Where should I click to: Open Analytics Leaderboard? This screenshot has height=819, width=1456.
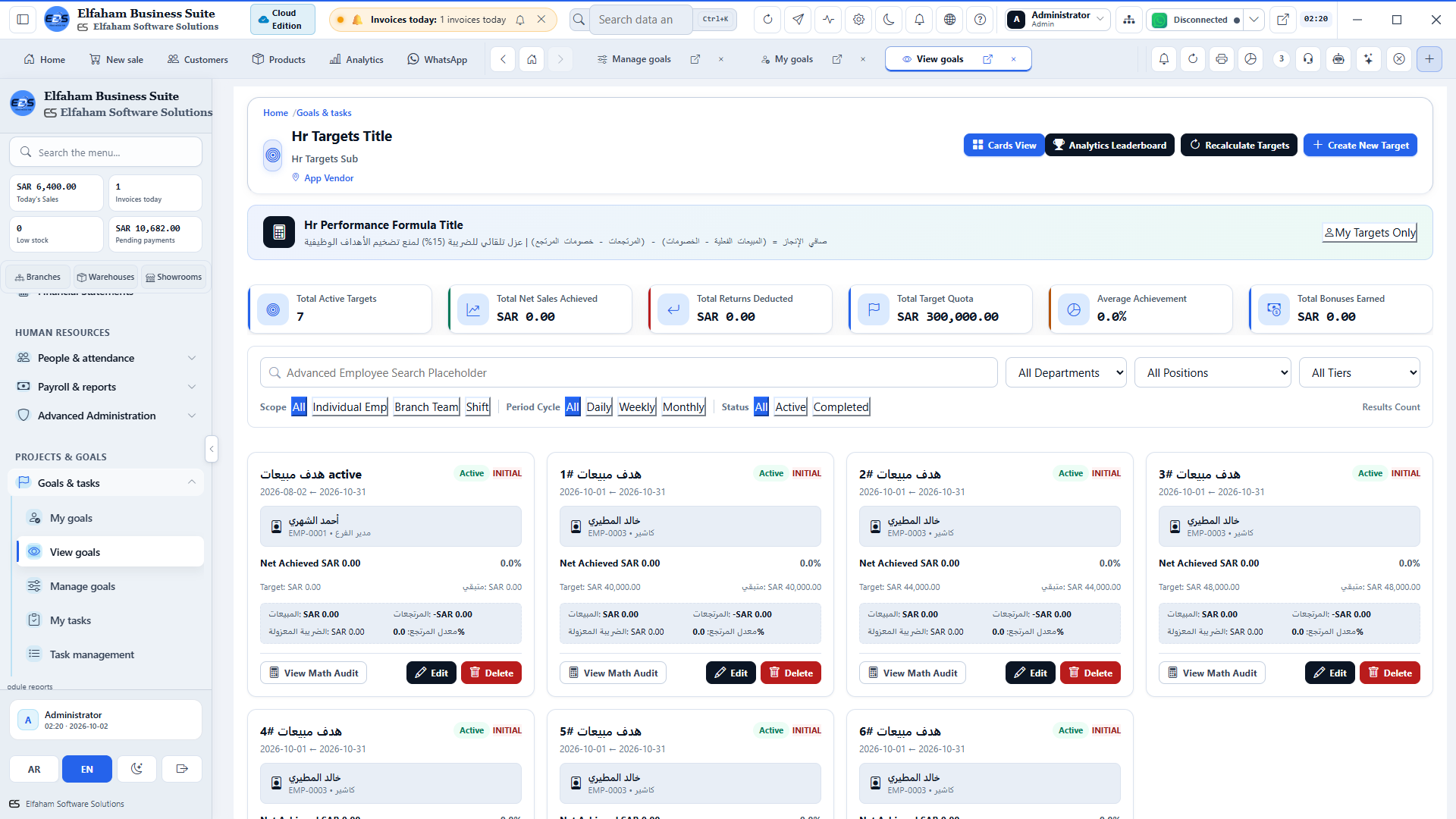point(1109,145)
